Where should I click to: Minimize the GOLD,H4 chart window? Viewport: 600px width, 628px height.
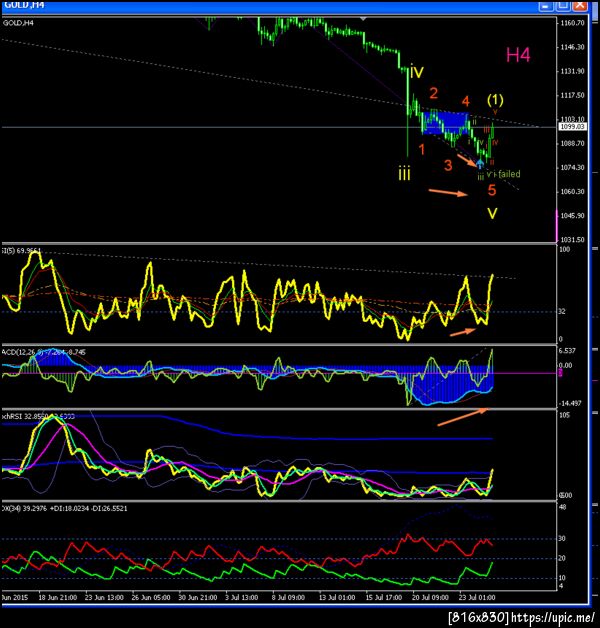[x=546, y=6]
